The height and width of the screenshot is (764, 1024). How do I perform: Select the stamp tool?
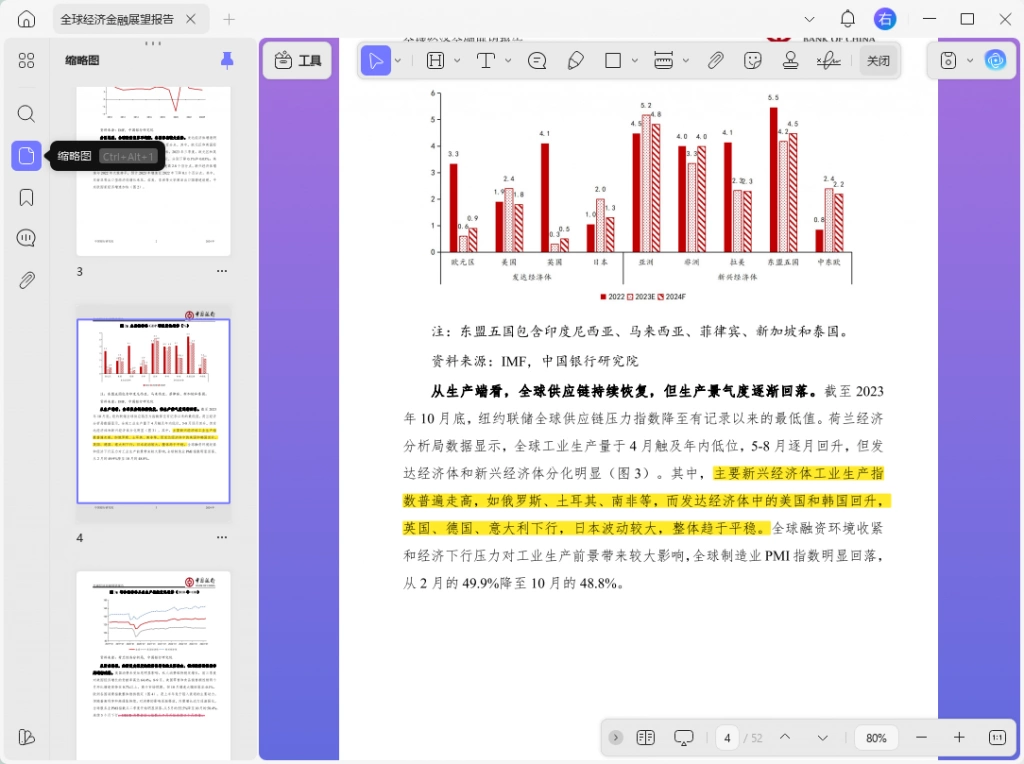coord(790,61)
